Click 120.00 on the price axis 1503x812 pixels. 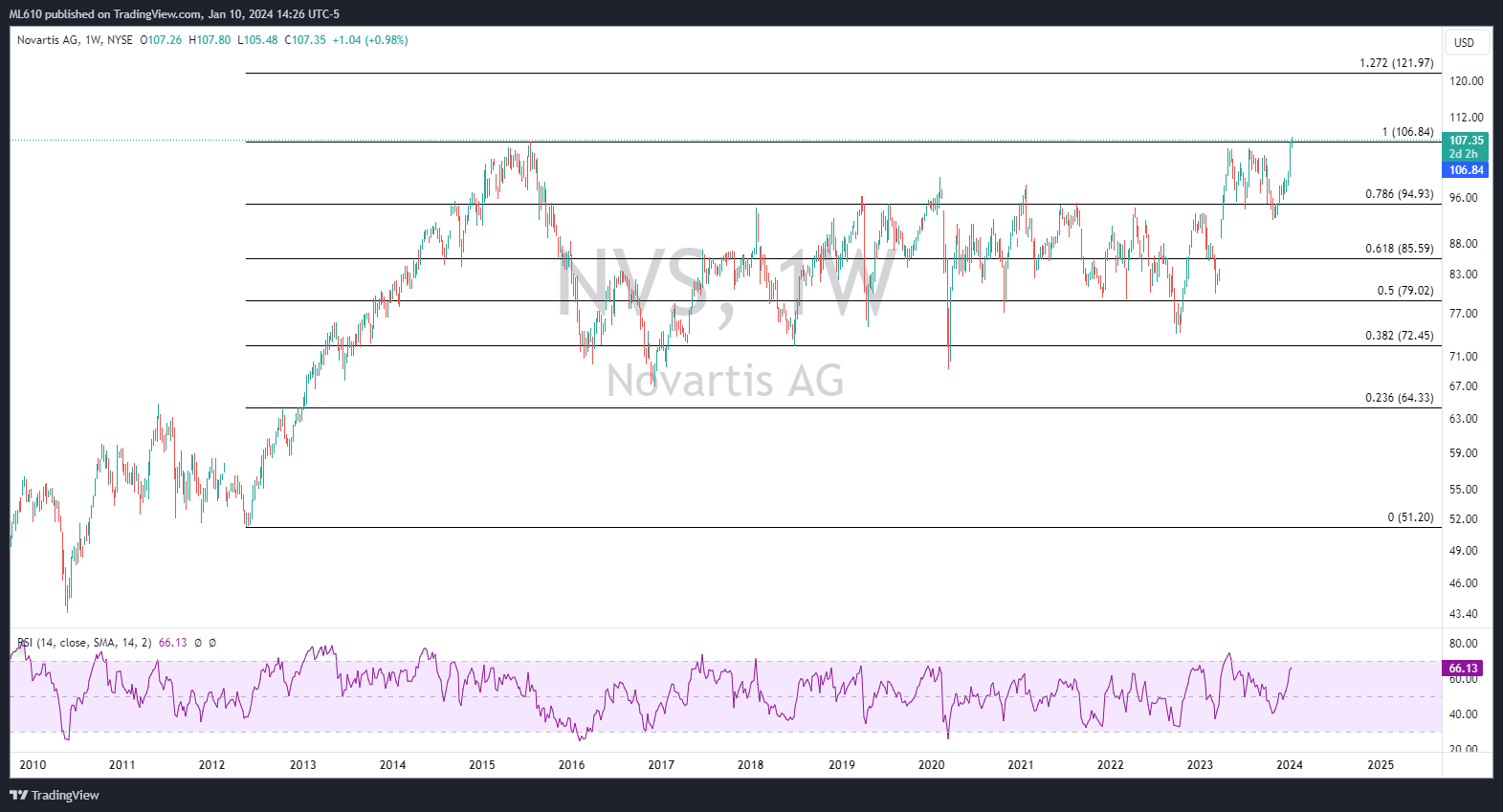pyautogui.click(x=1467, y=81)
